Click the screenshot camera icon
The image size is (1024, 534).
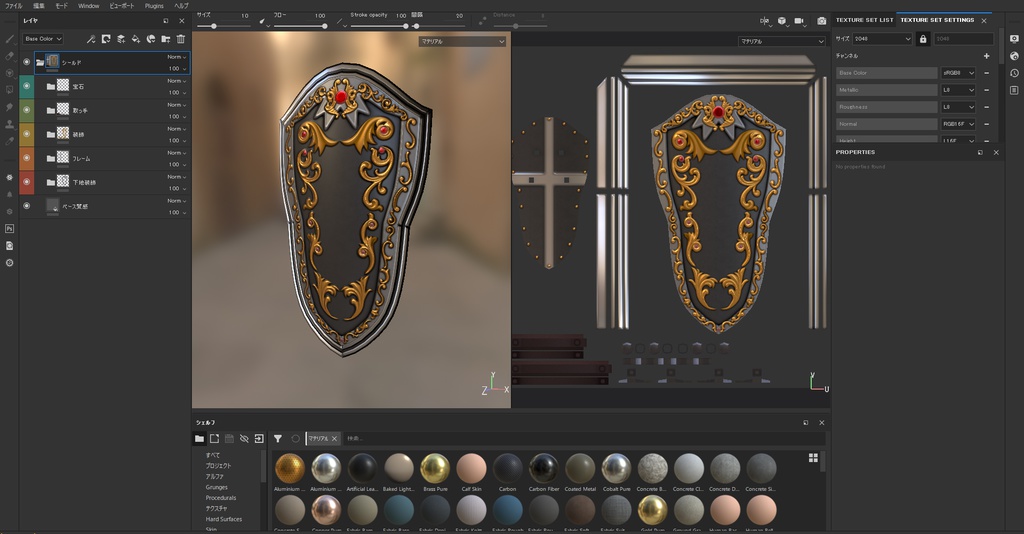(x=821, y=21)
